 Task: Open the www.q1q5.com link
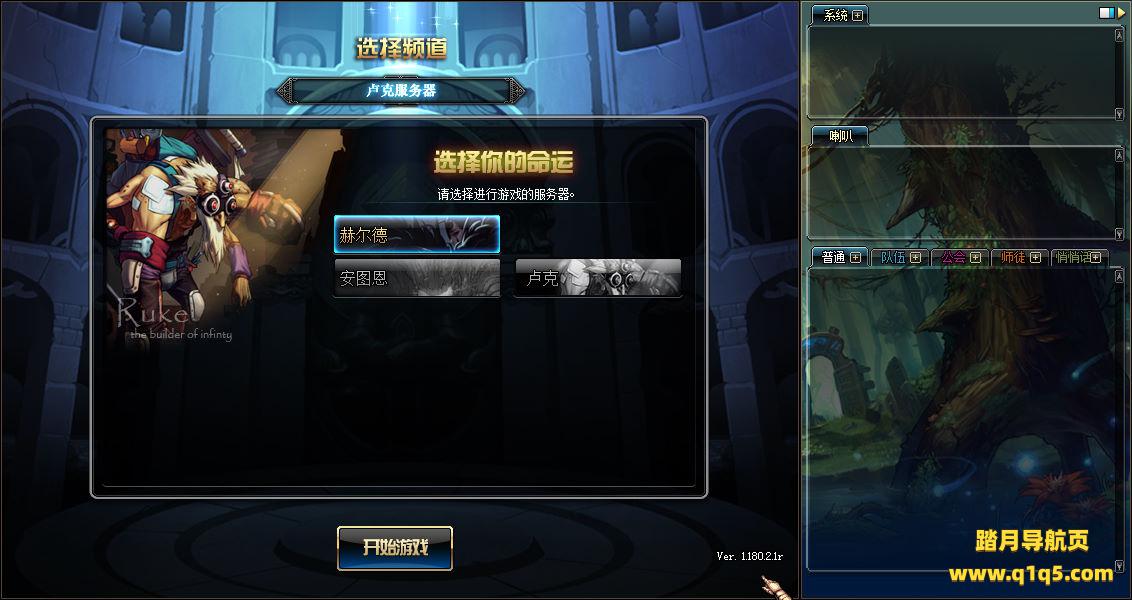[1031, 575]
